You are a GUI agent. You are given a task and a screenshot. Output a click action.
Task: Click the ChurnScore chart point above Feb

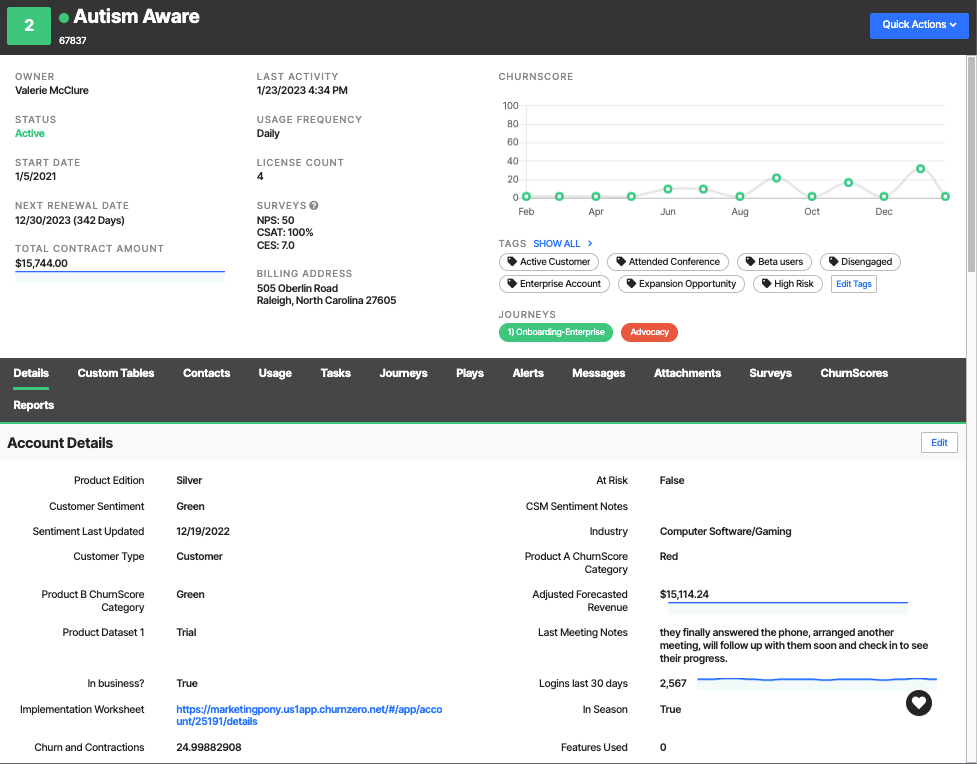point(527,196)
